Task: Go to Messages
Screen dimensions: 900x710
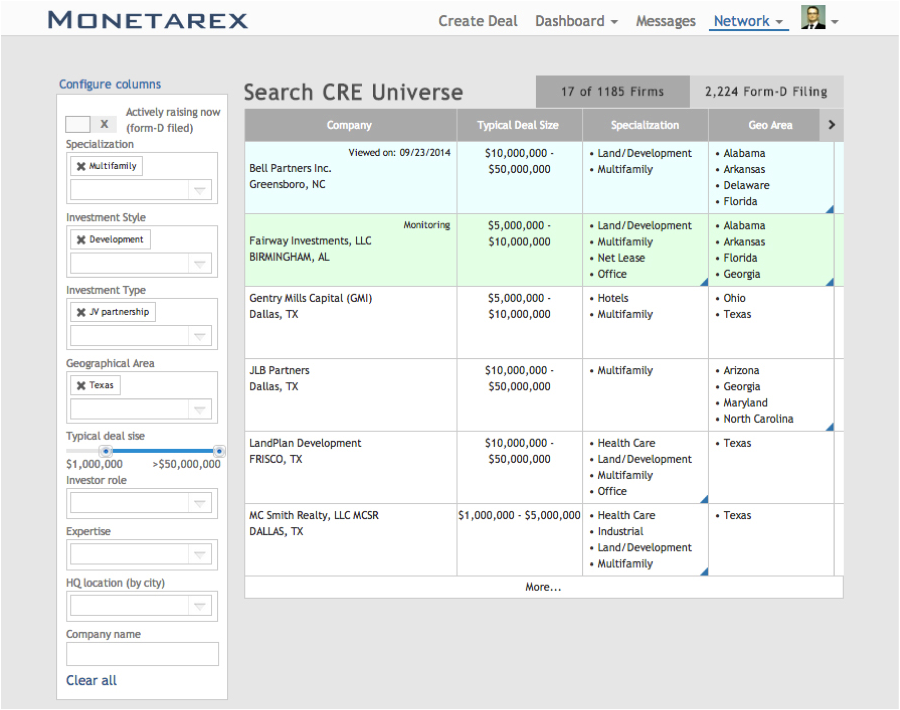Action: (x=665, y=21)
